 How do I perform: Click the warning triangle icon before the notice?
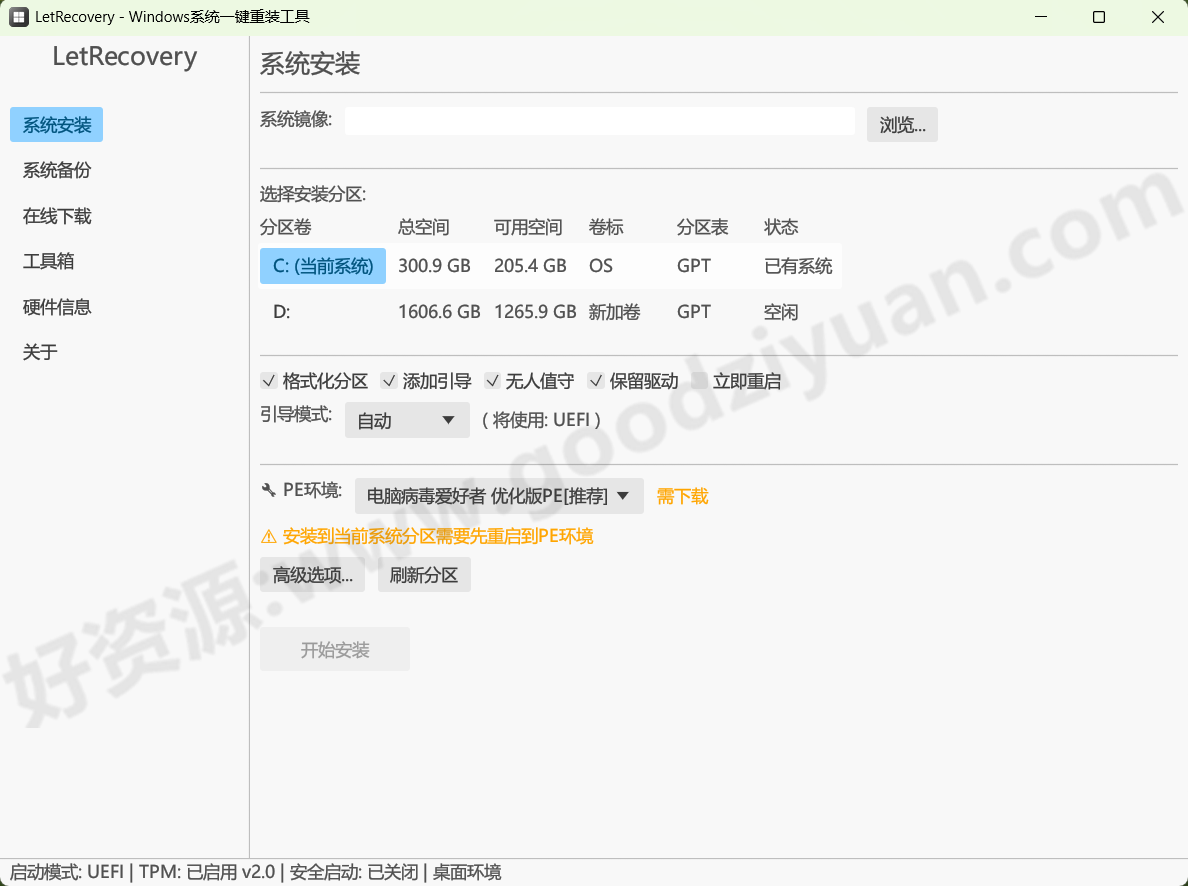pos(268,536)
